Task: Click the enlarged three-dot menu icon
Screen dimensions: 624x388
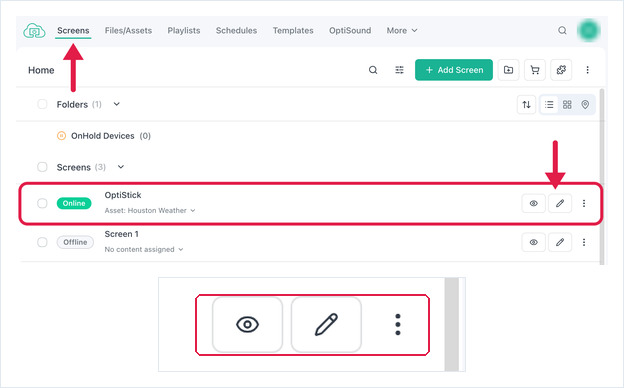Action: click(x=398, y=324)
